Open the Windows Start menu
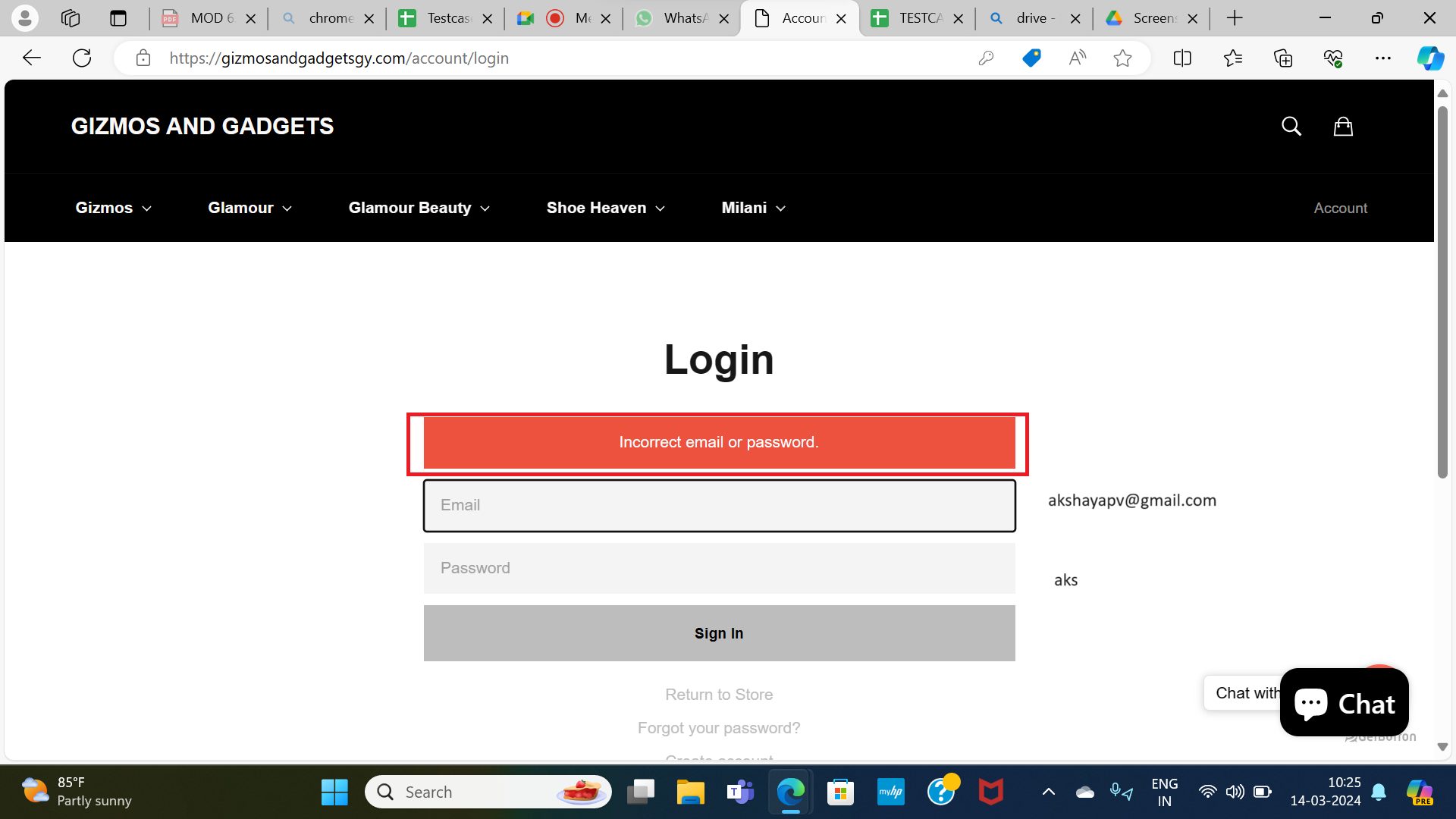The image size is (1456, 819). (x=334, y=792)
